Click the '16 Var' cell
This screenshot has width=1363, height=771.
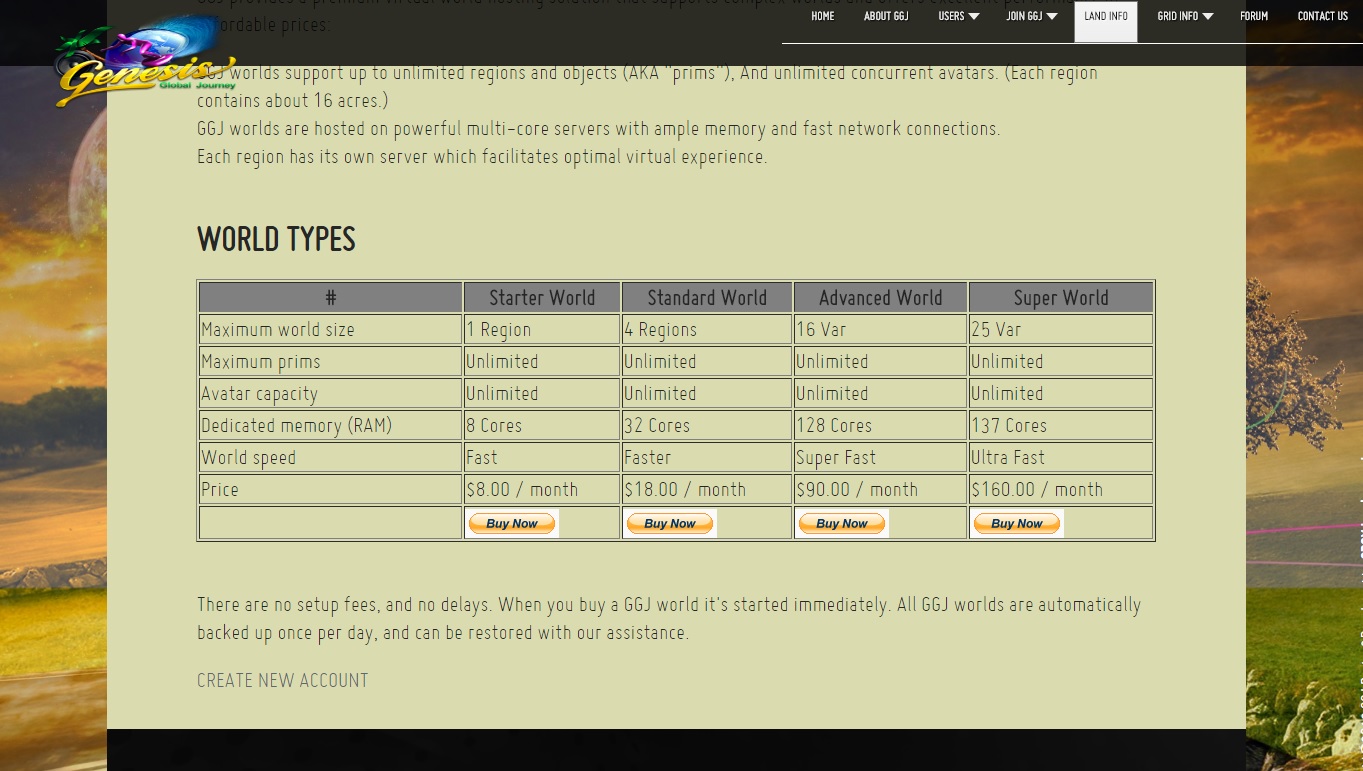pyautogui.click(x=881, y=329)
